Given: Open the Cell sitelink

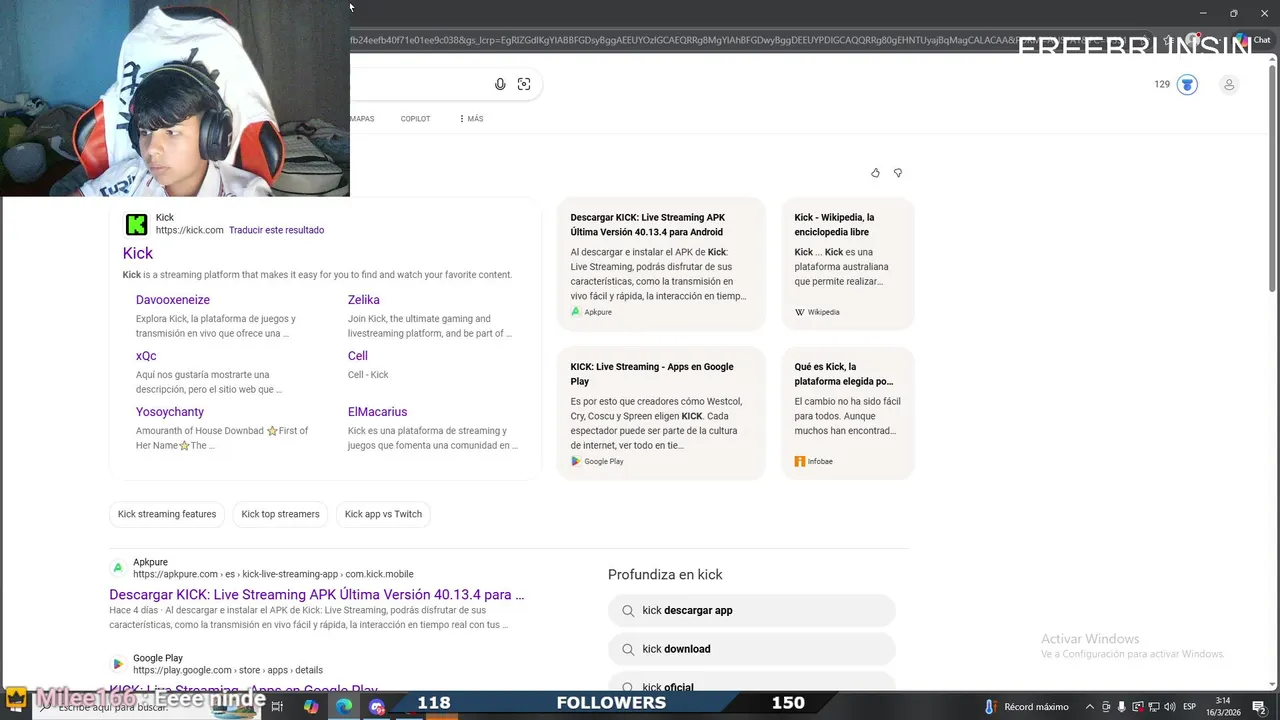Looking at the screenshot, I should point(358,356).
